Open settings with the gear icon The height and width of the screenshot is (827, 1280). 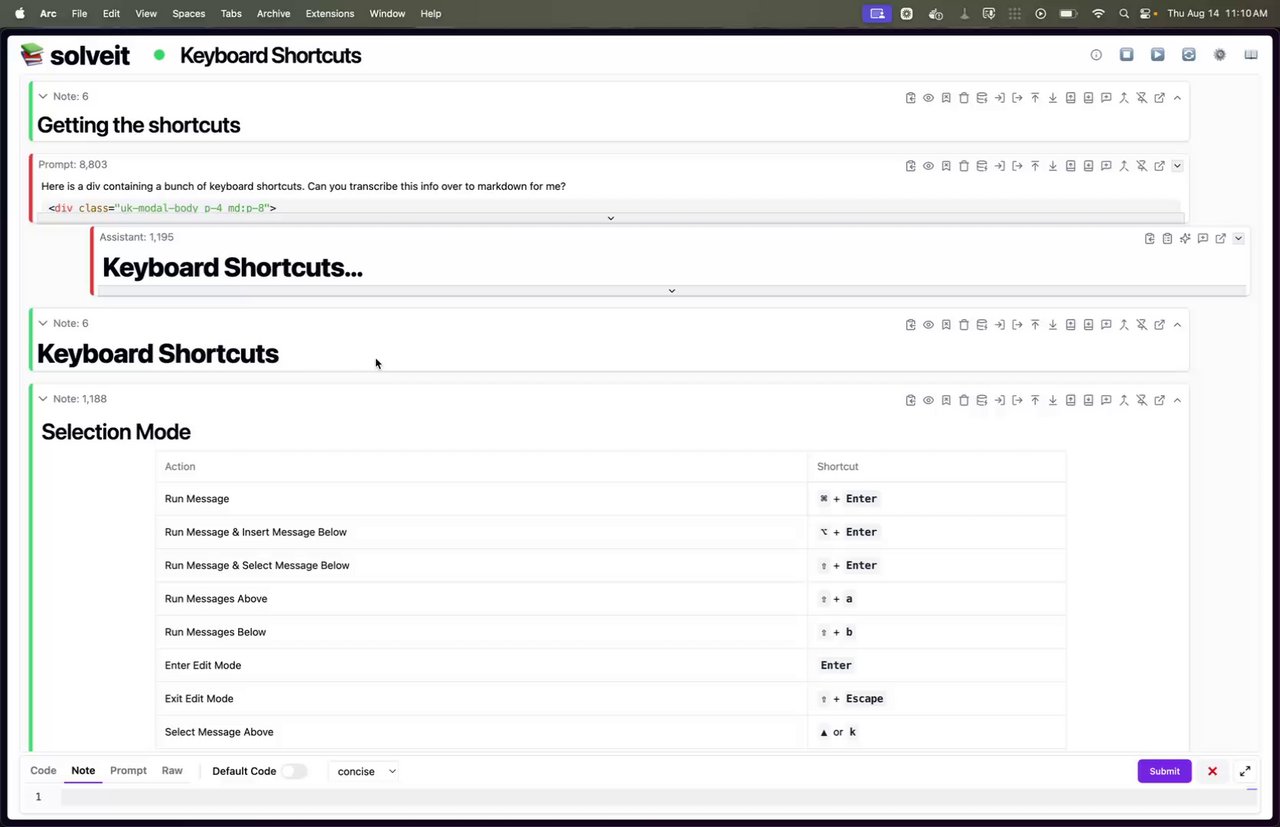click(1220, 55)
